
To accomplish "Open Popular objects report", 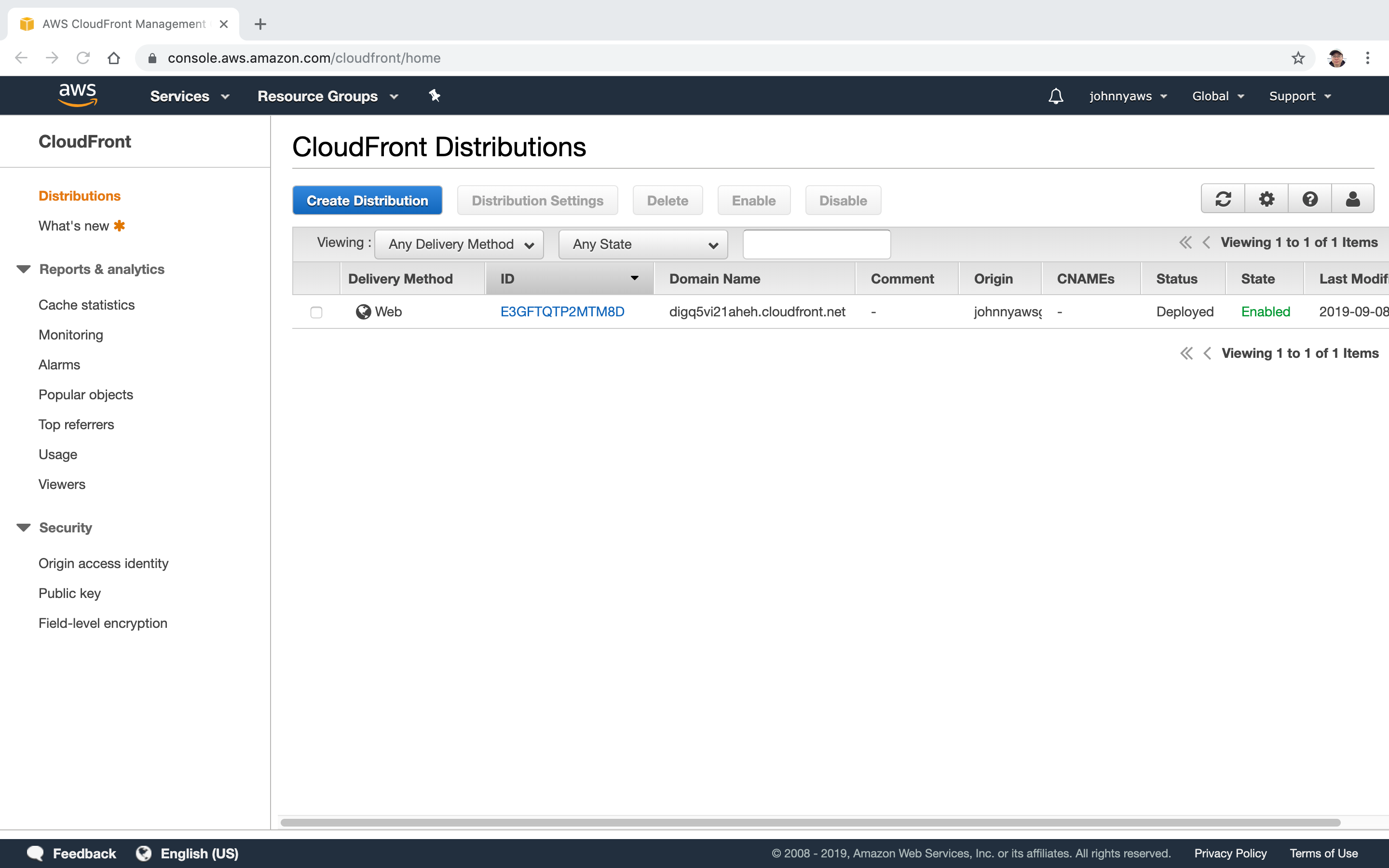I will pyautogui.click(x=85, y=394).
